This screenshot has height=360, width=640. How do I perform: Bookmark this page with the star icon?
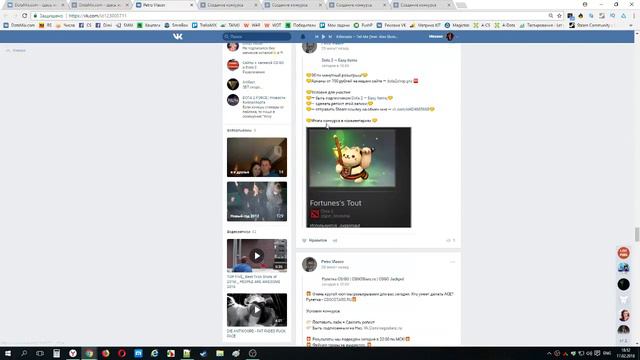pyautogui.click(x=559, y=16)
